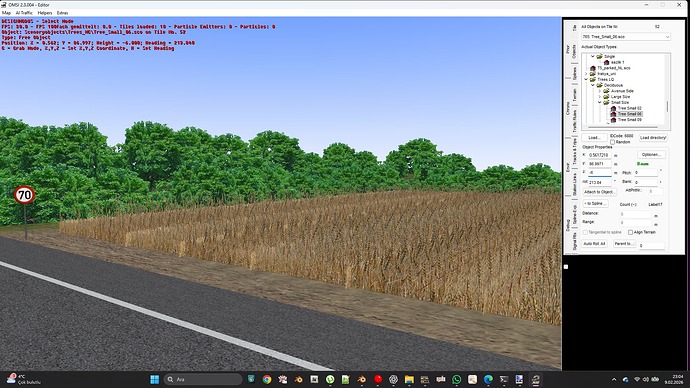690x388 pixels.
Task: Click the Load... button
Action: coord(594,138)
